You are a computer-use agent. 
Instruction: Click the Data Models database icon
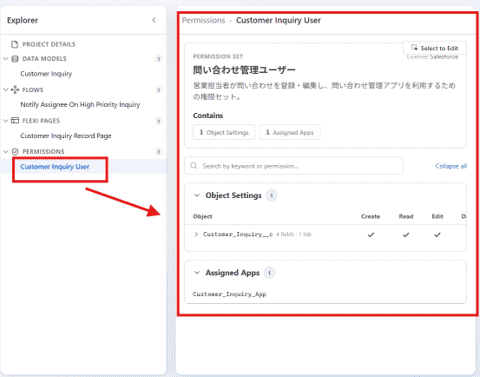(15, 59)
